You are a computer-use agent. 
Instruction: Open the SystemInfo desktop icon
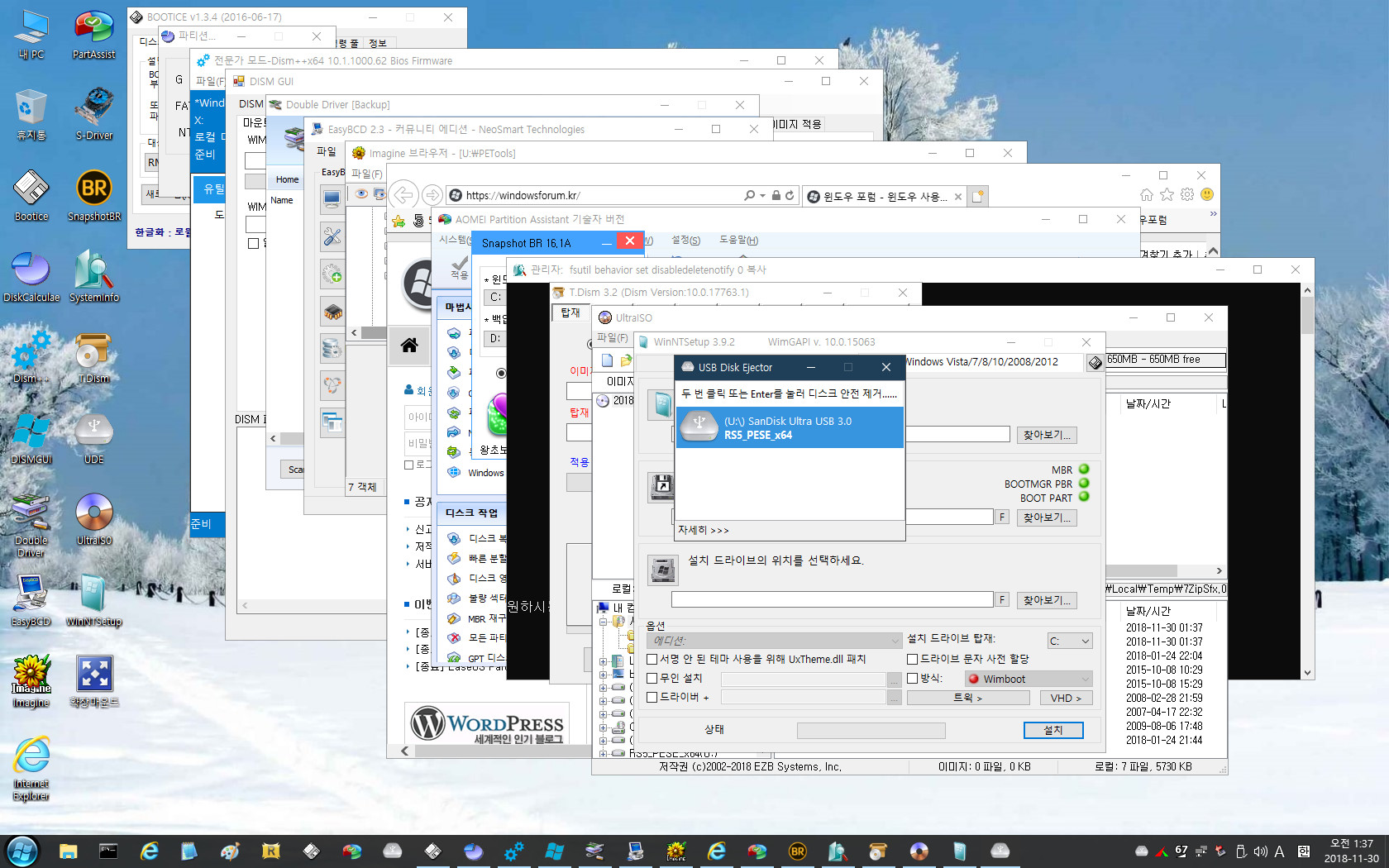tap(94, 276)
